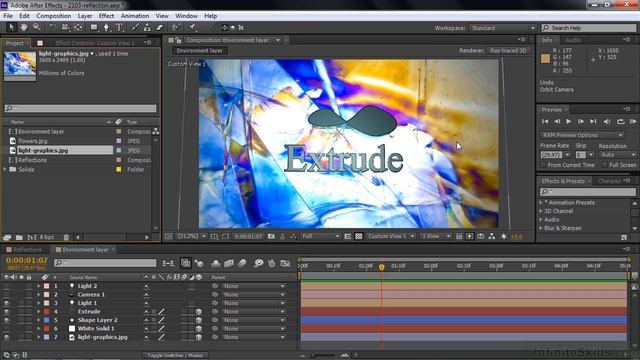Take snapshot with camera icon in viewer
The width and height of the screenshot is (640, 360).
tap(271, 236)
